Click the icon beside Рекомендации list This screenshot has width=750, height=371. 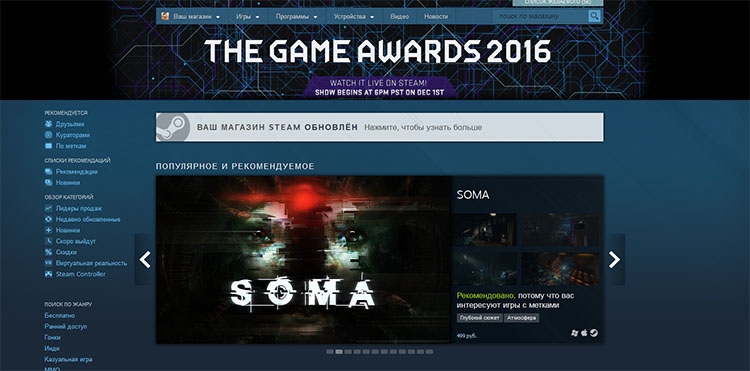click(48, 172)
